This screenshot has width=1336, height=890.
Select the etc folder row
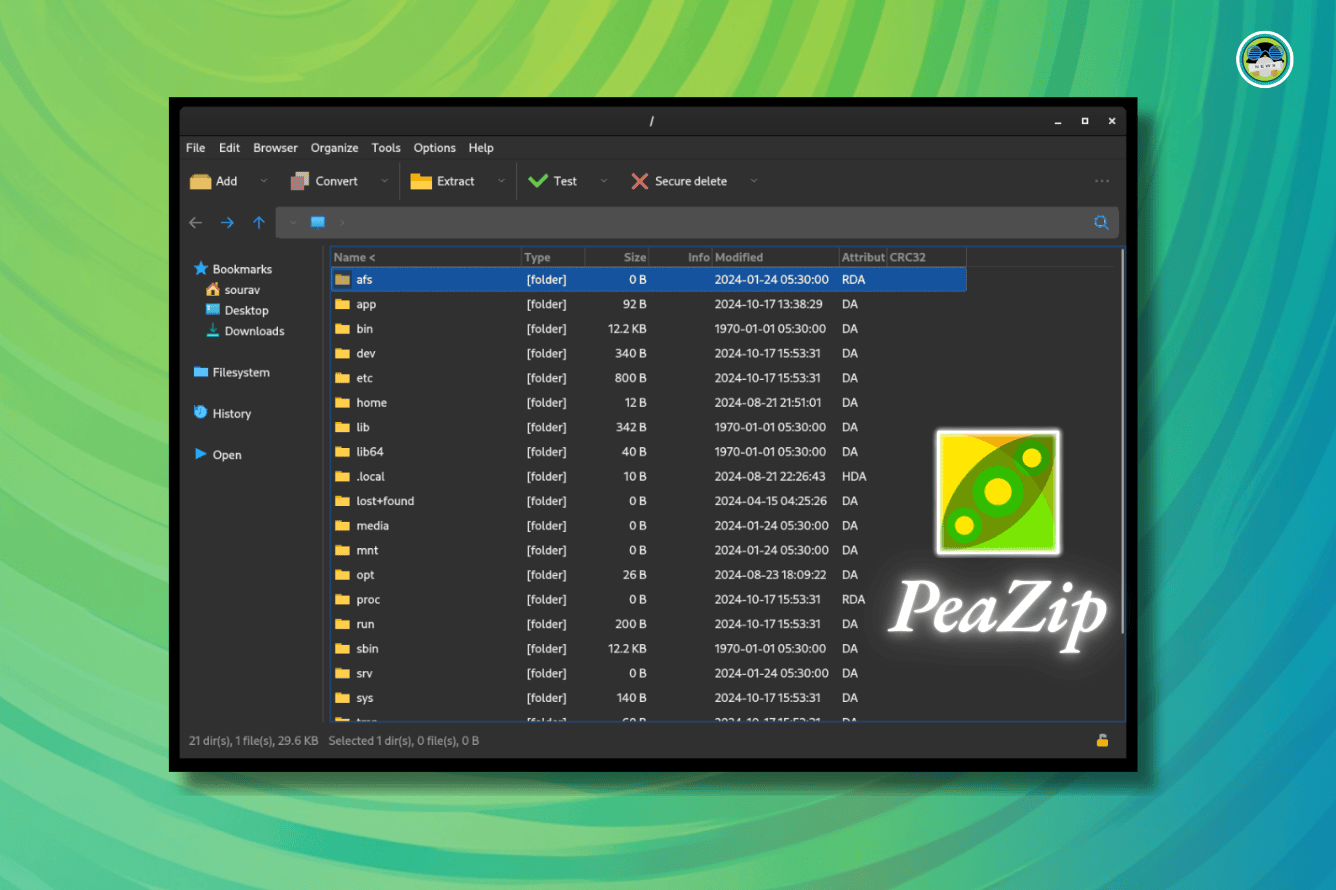click(365, 378)
